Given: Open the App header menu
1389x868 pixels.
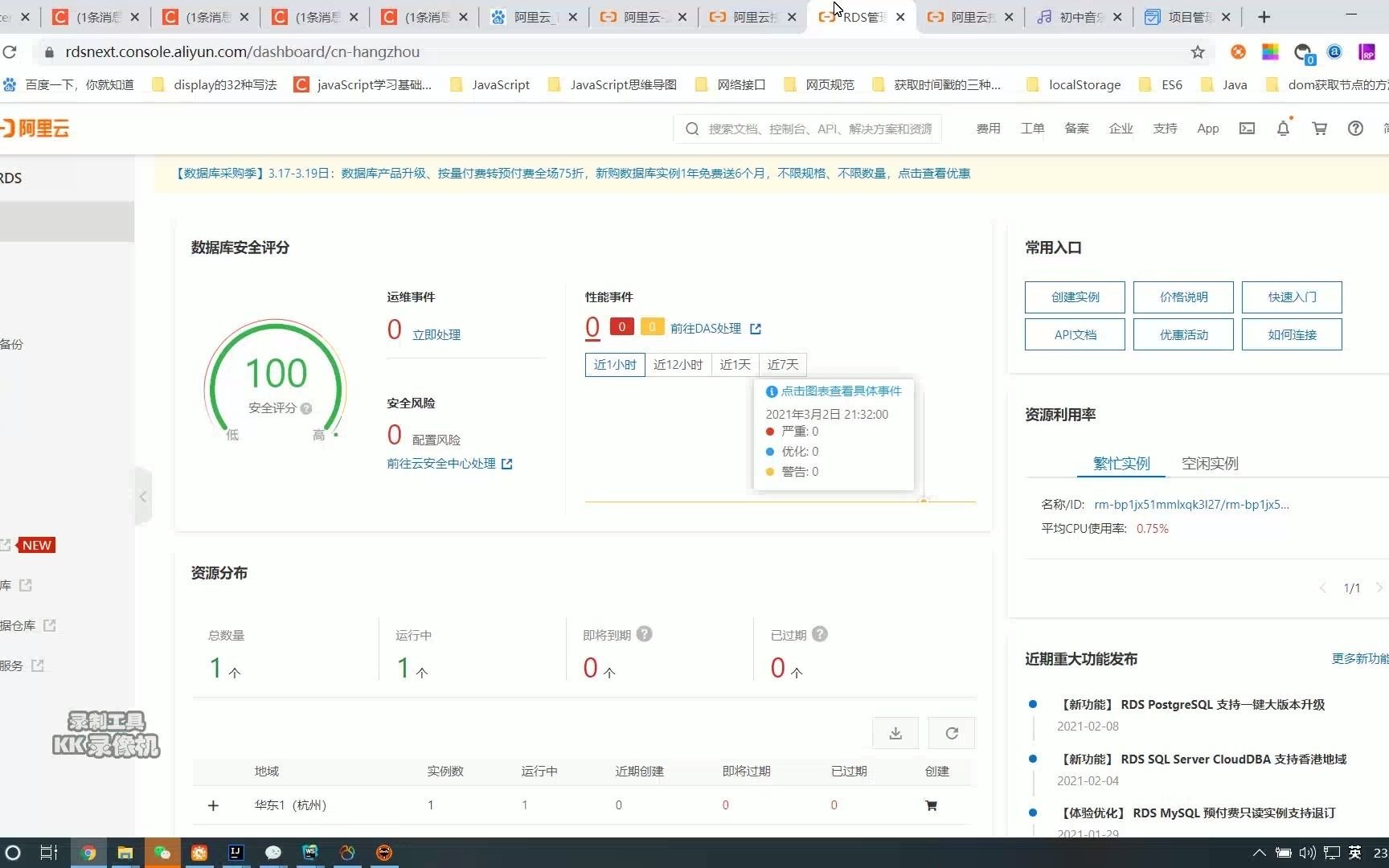Looking at the screenshot, I should (1207, 129).
